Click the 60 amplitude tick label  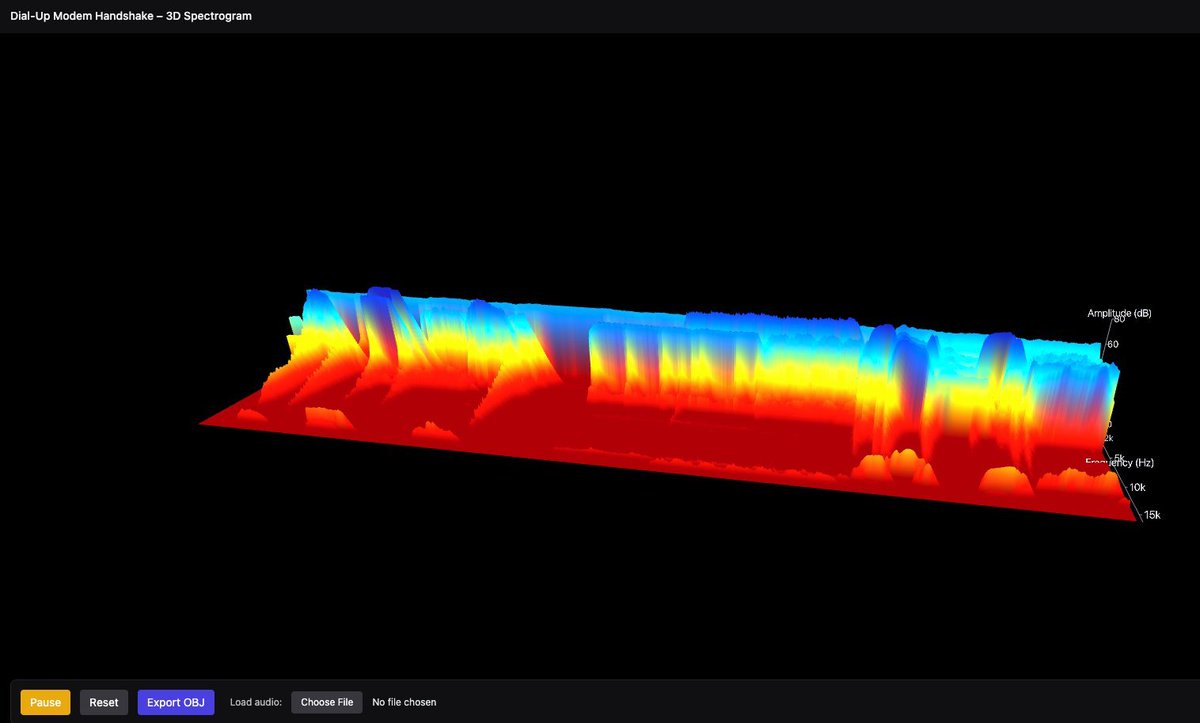click(1113, 344)
